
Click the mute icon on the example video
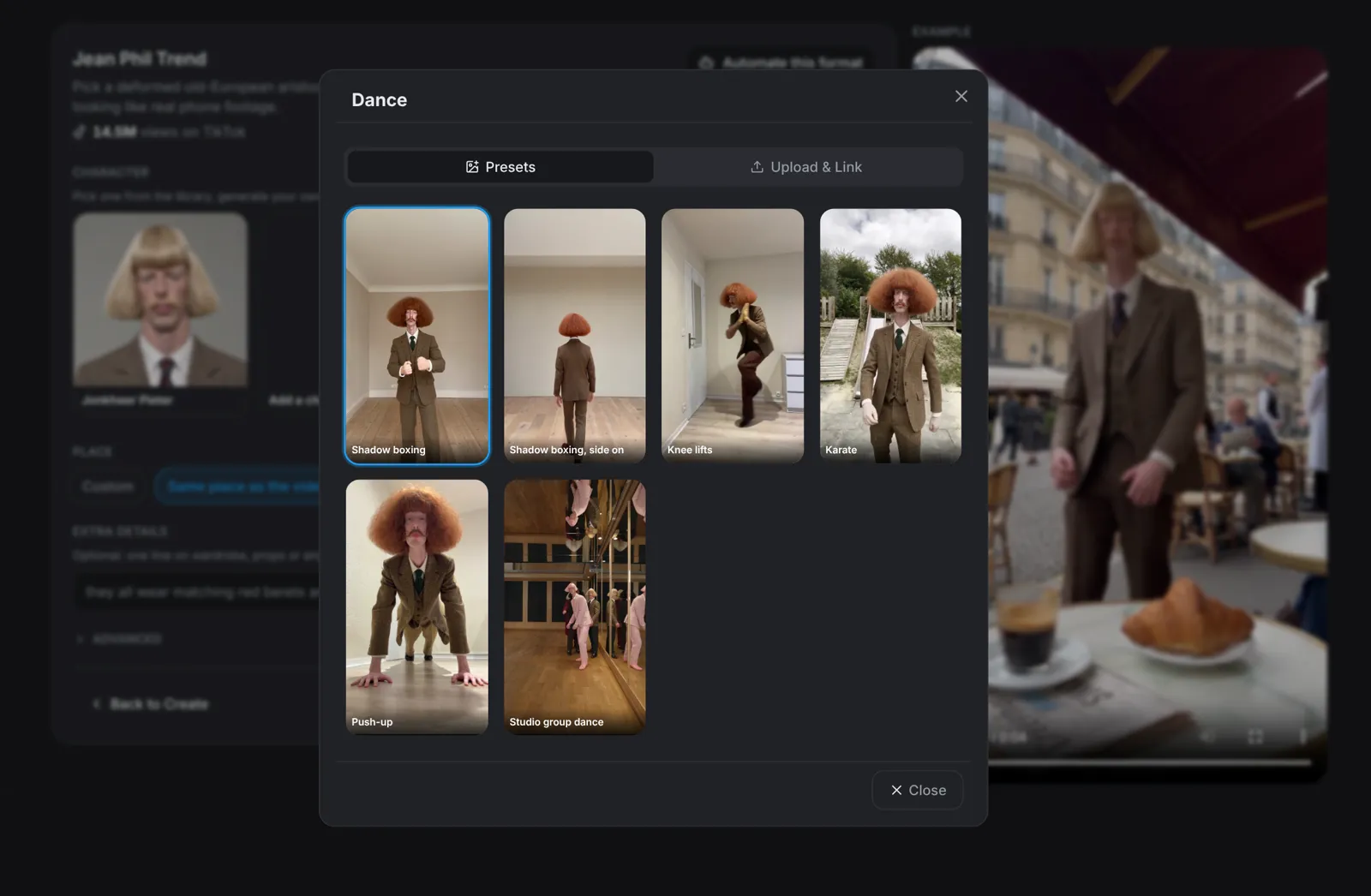coord(1207,737)
